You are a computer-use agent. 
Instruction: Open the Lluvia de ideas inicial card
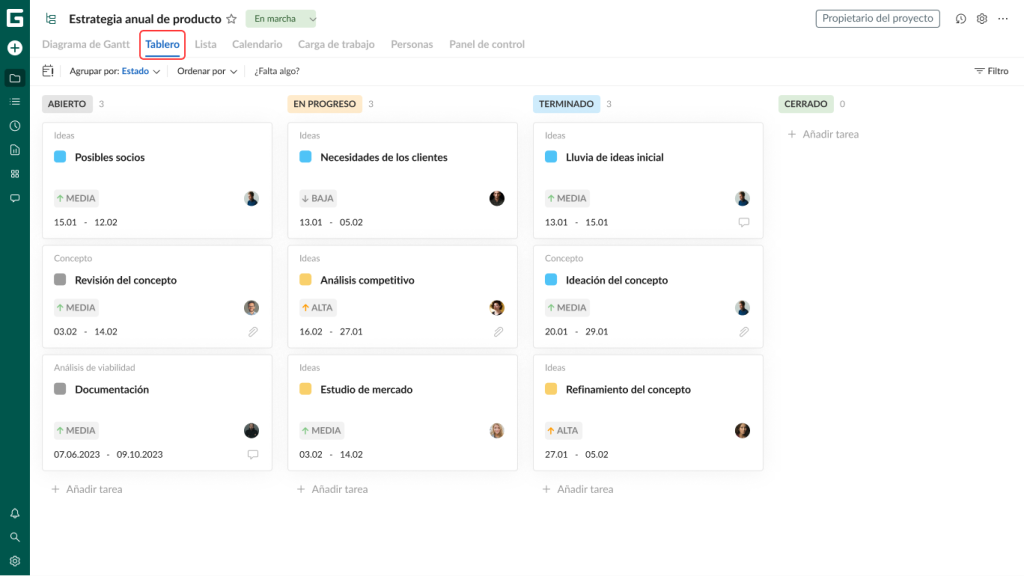(x=648, y=180)
